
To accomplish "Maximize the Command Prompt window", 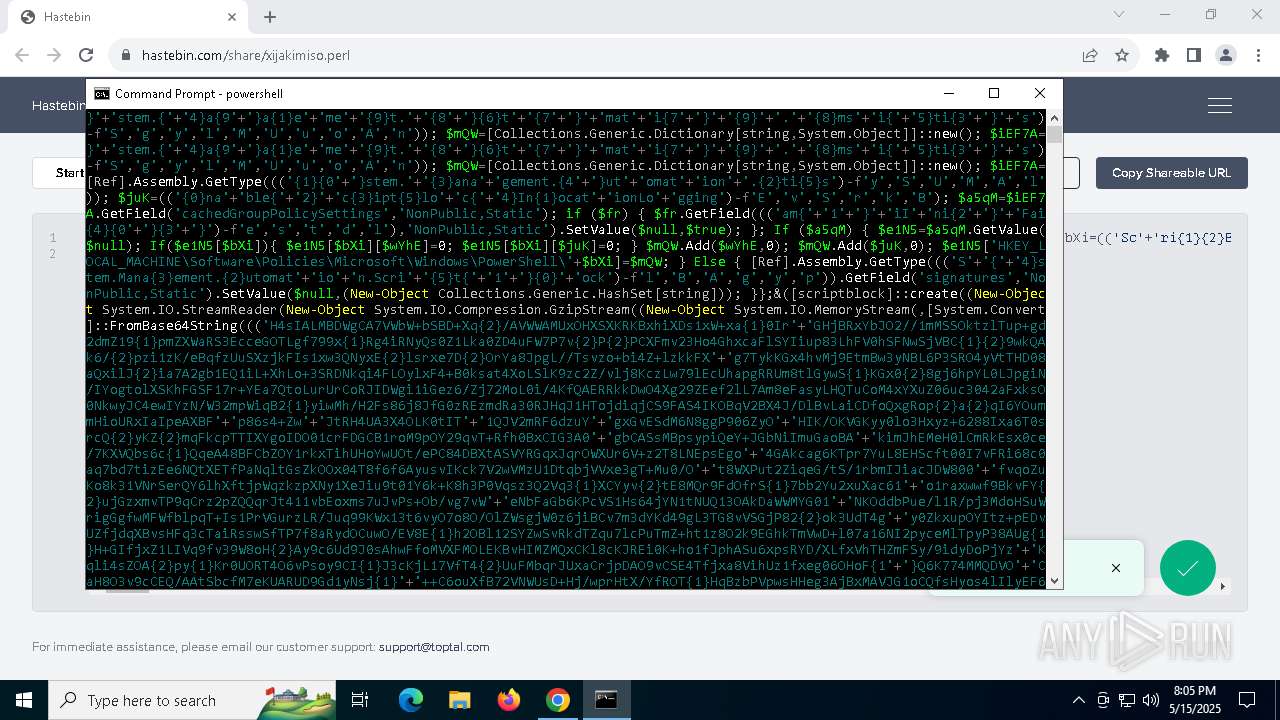I will click(994, 93).
